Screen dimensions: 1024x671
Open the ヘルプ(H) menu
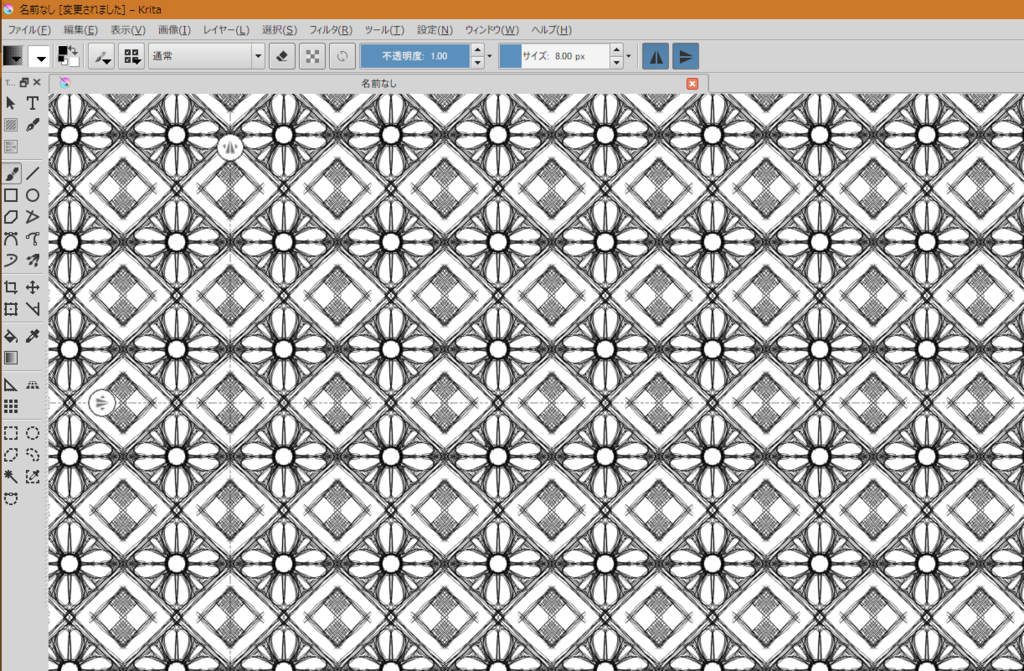551,30
